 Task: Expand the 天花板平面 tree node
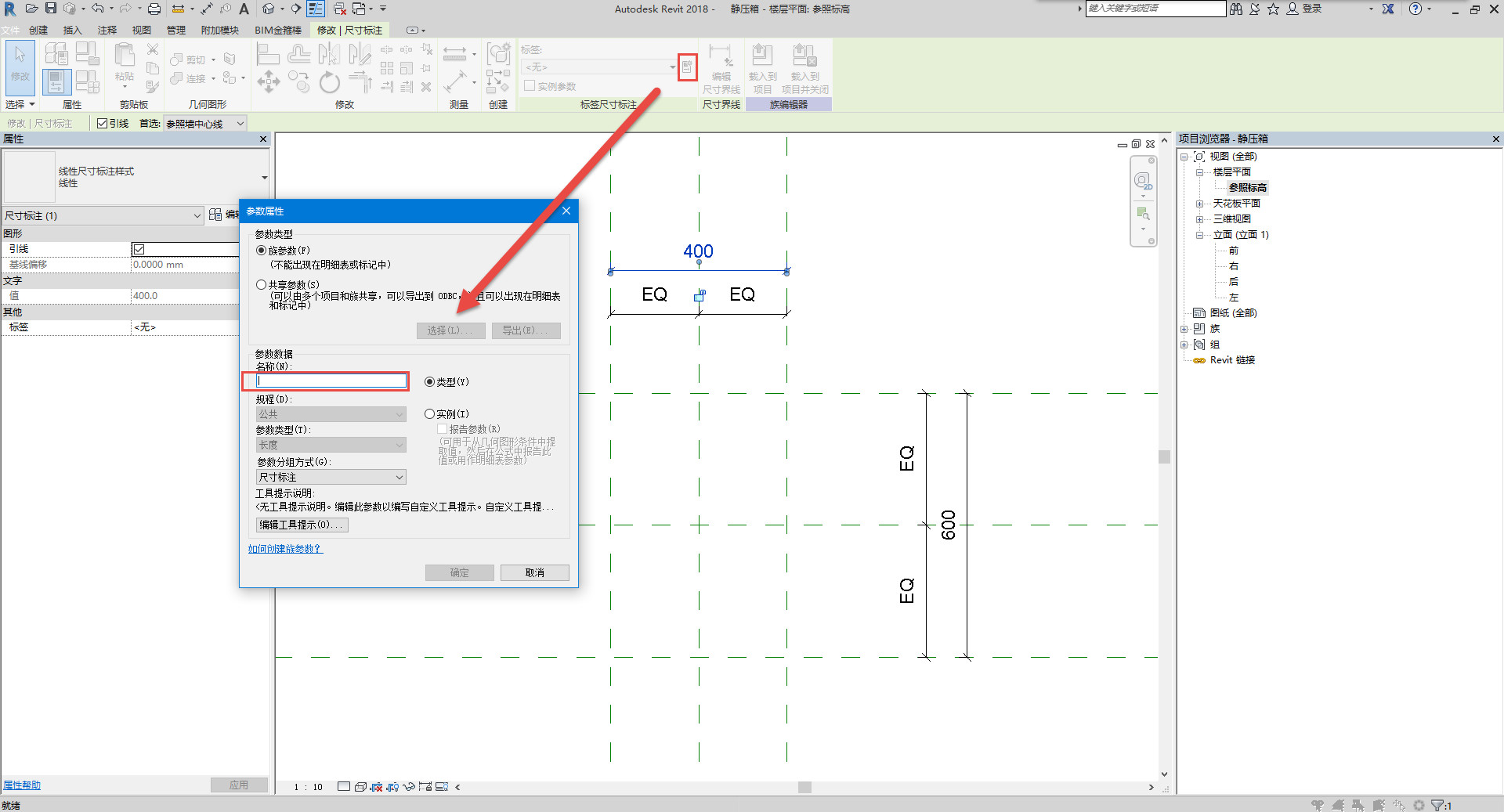[1199, 204]
